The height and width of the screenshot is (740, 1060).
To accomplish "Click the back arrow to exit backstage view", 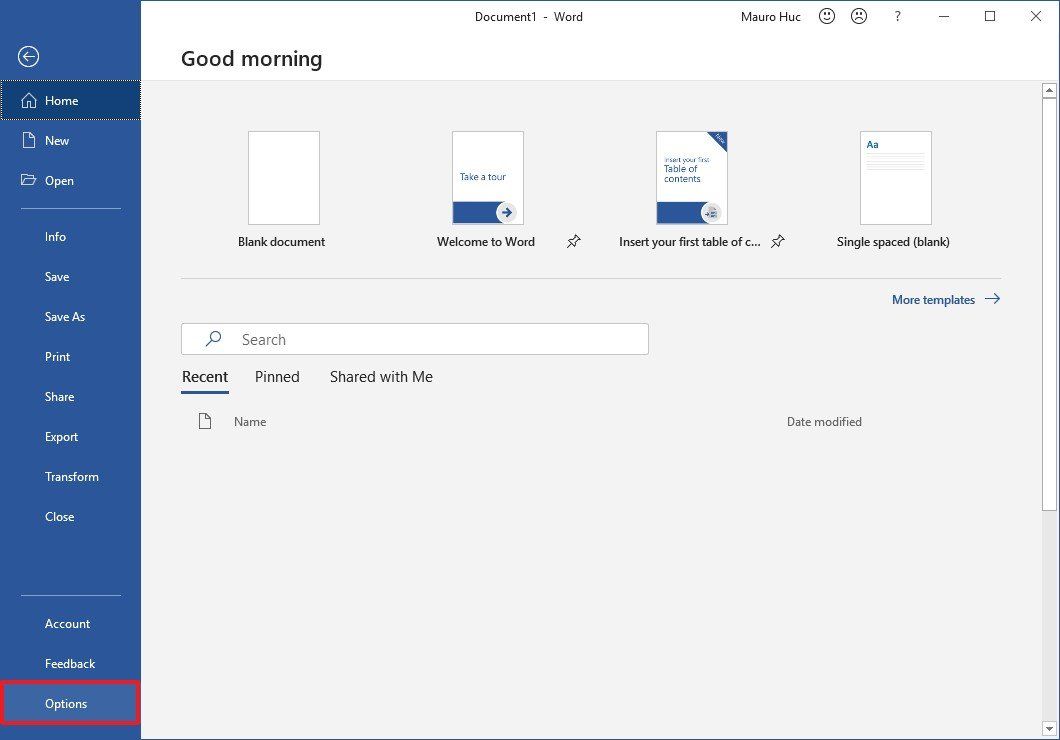I will click(x=27, y=57).
